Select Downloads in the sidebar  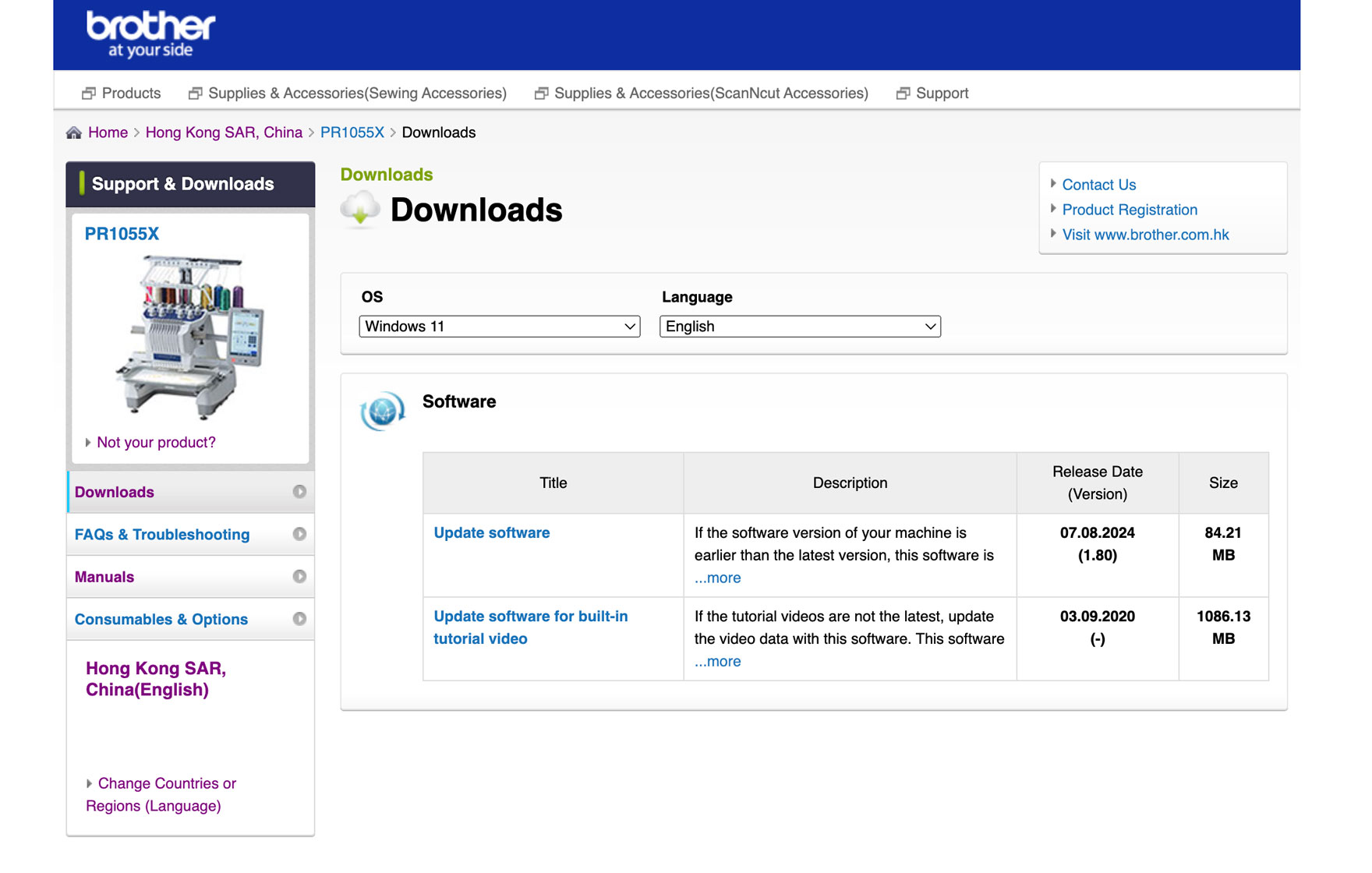point(191,492)
